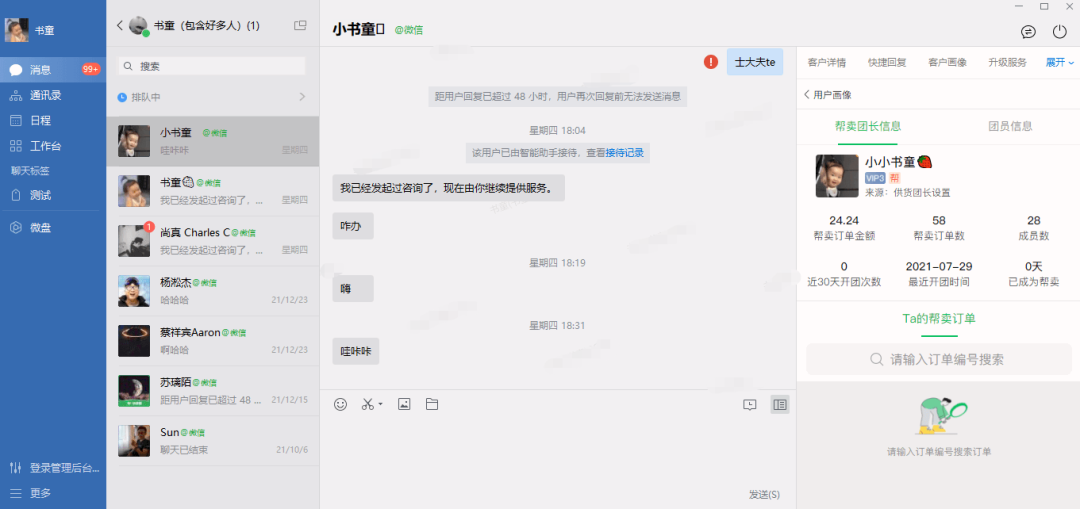
Task: Click the order number search field
Action: [938, 359]
